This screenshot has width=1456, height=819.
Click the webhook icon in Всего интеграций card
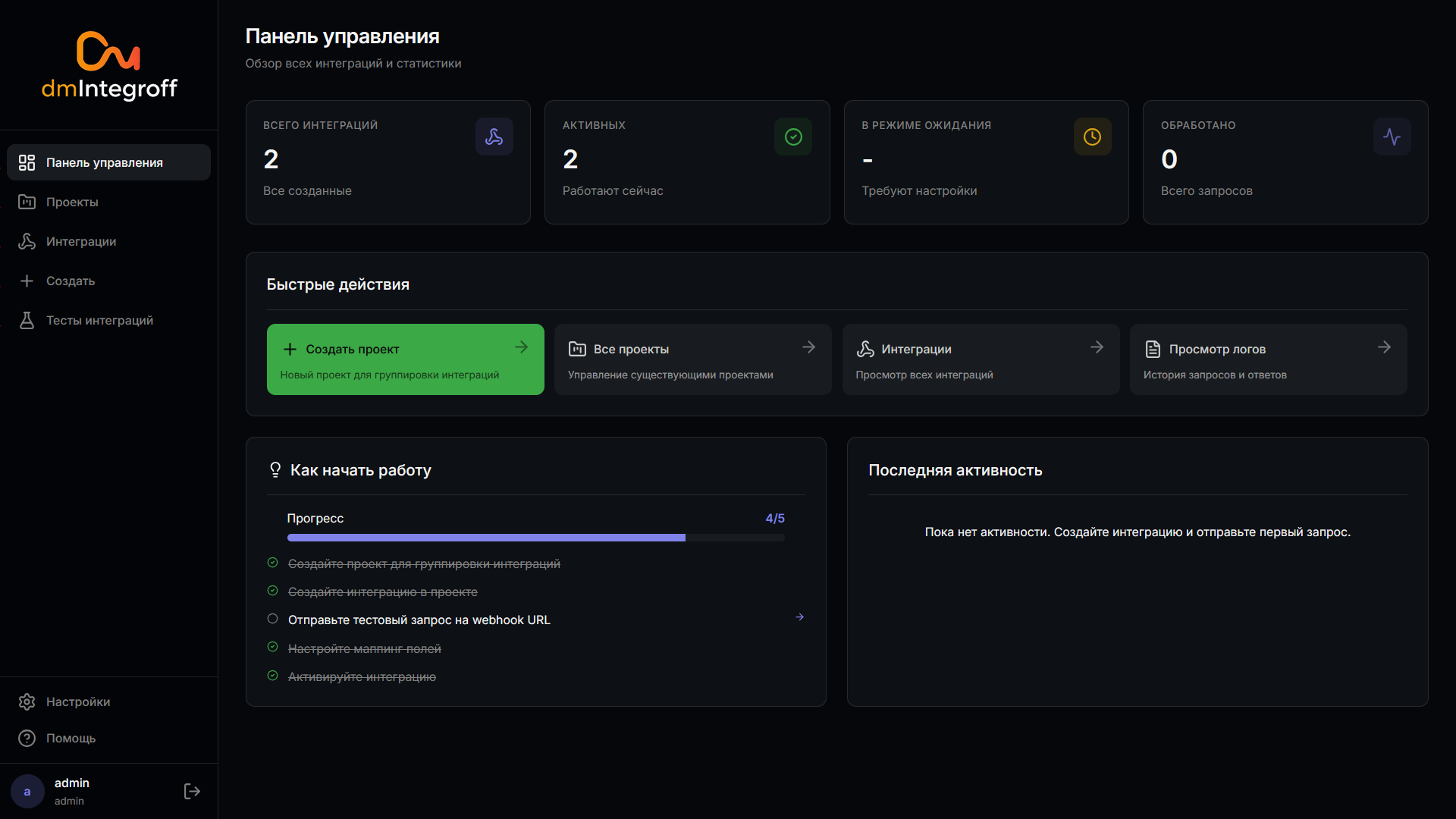coord(494,136)
